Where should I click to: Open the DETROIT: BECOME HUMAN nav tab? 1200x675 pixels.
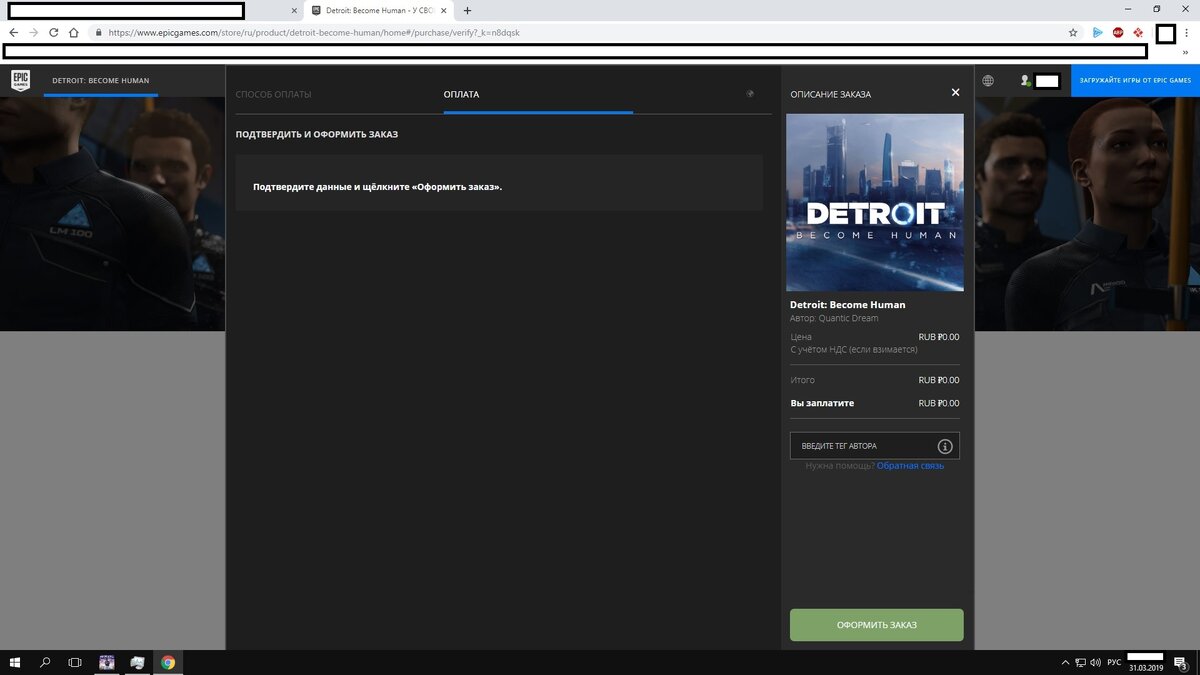click(x=101, y=81)
